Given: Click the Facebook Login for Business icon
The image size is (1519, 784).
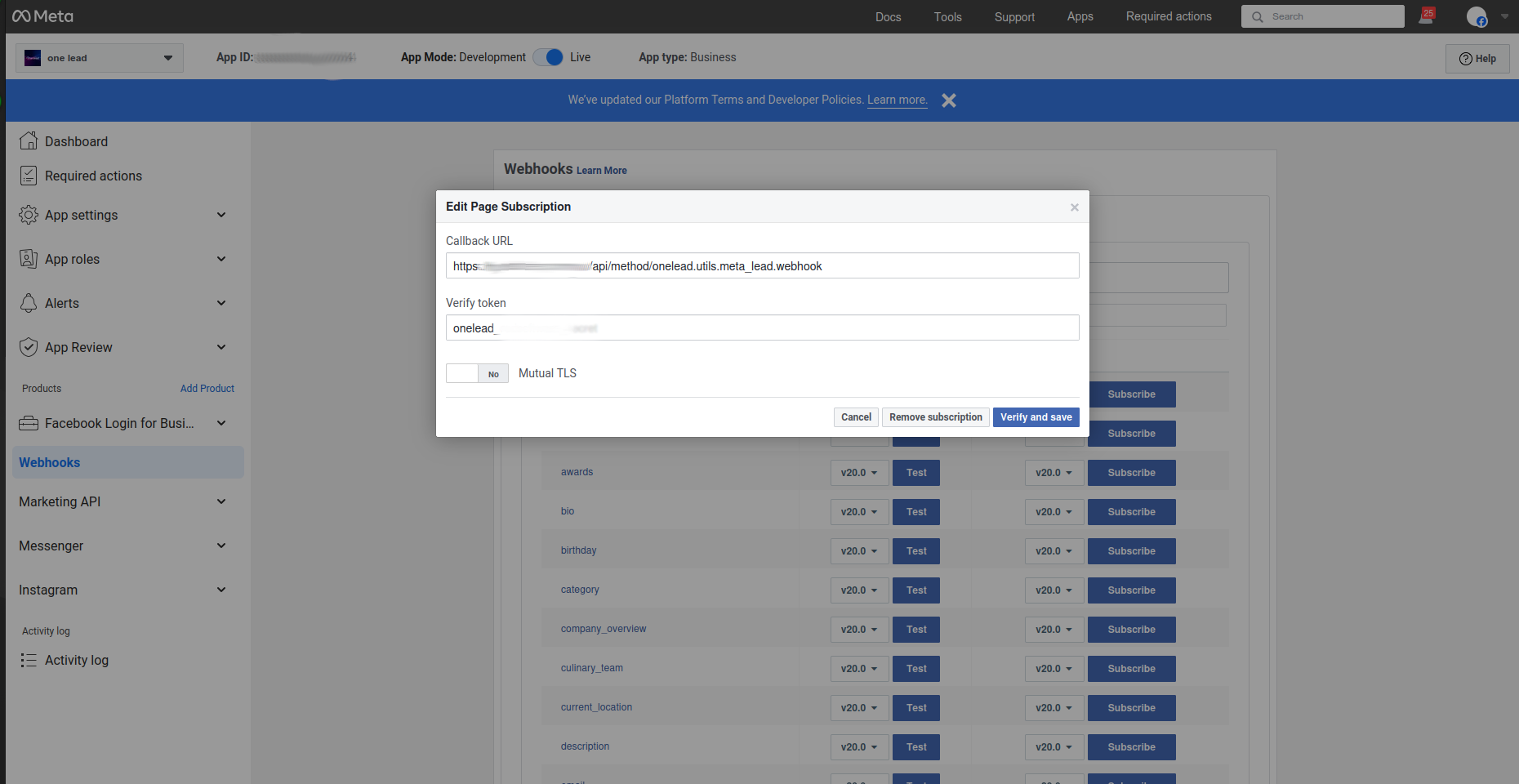Looking at the screenshot, I should click(x=29, y=423).
